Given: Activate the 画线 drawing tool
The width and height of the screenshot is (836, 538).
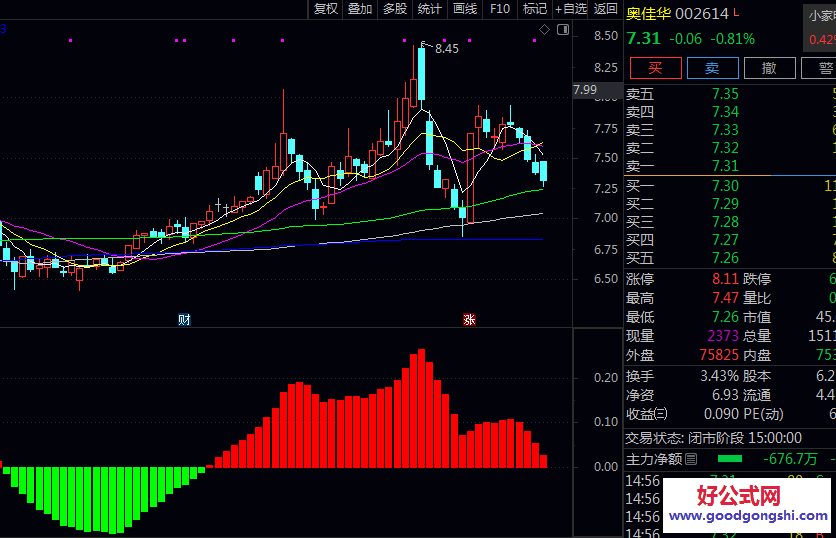Looking at the screenshot, I should (465, 9).
